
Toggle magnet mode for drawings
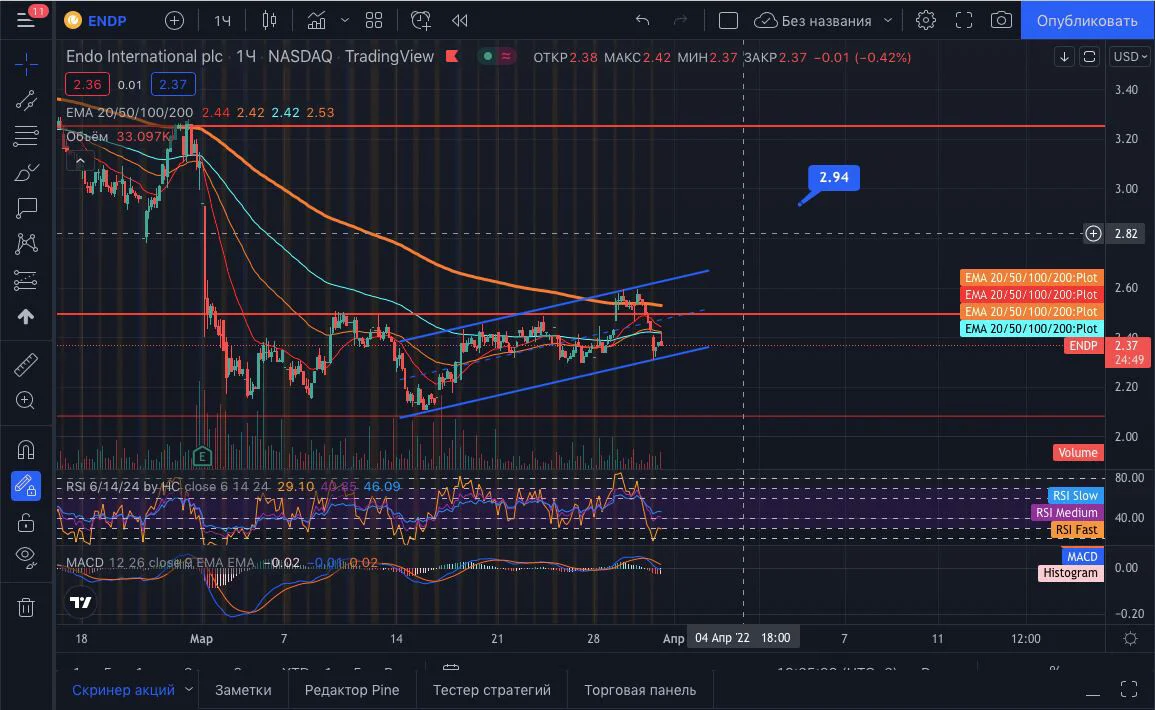(26, 449)
